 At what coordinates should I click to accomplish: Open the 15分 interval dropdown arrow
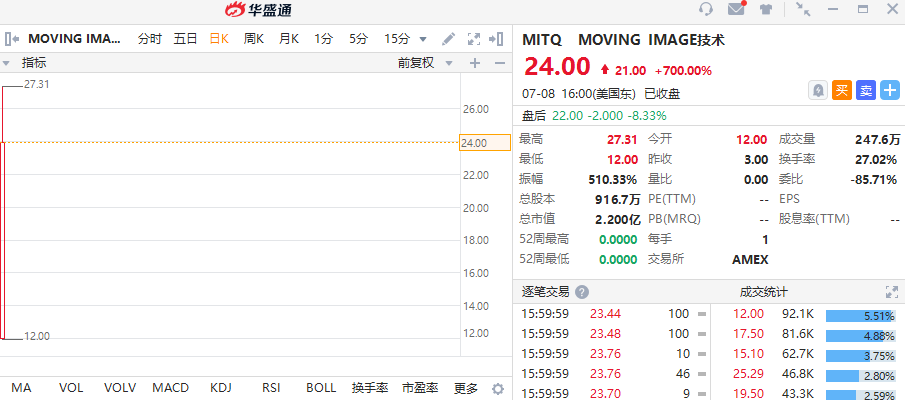tap(423, 39)
